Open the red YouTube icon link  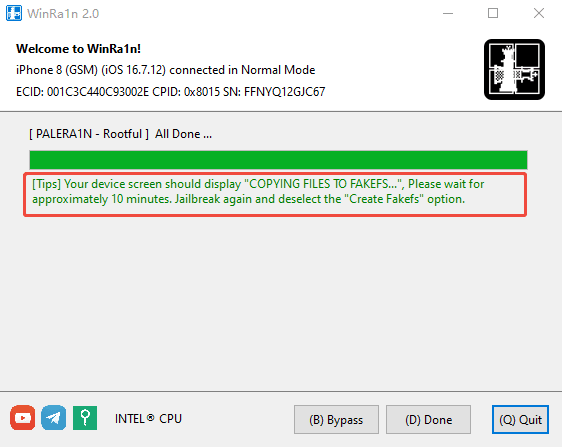pos(23,418)
